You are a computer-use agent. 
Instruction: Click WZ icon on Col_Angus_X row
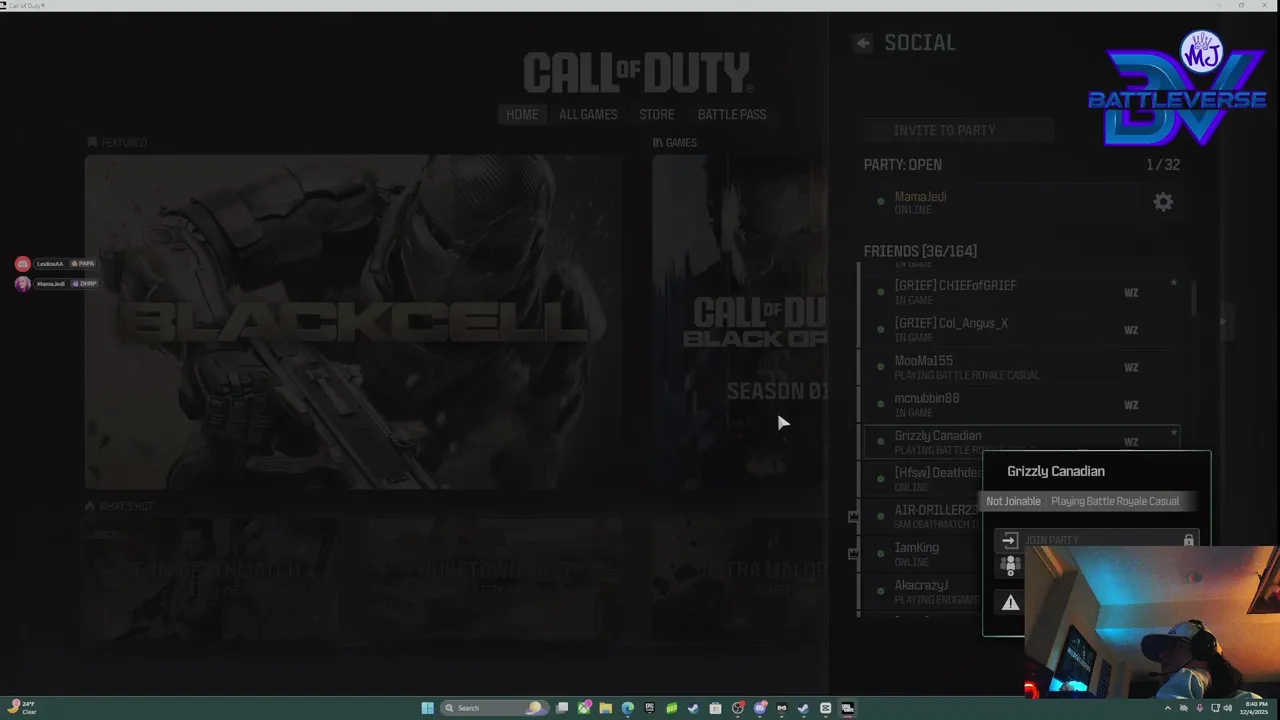1131,330
